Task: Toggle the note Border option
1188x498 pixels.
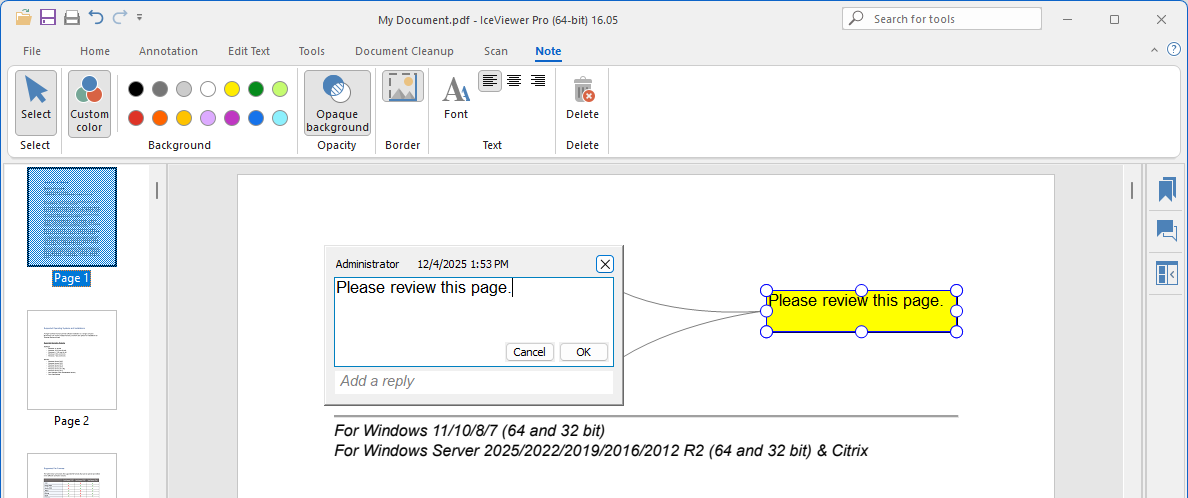Action: pyautogui.click(x=402, y=87)
